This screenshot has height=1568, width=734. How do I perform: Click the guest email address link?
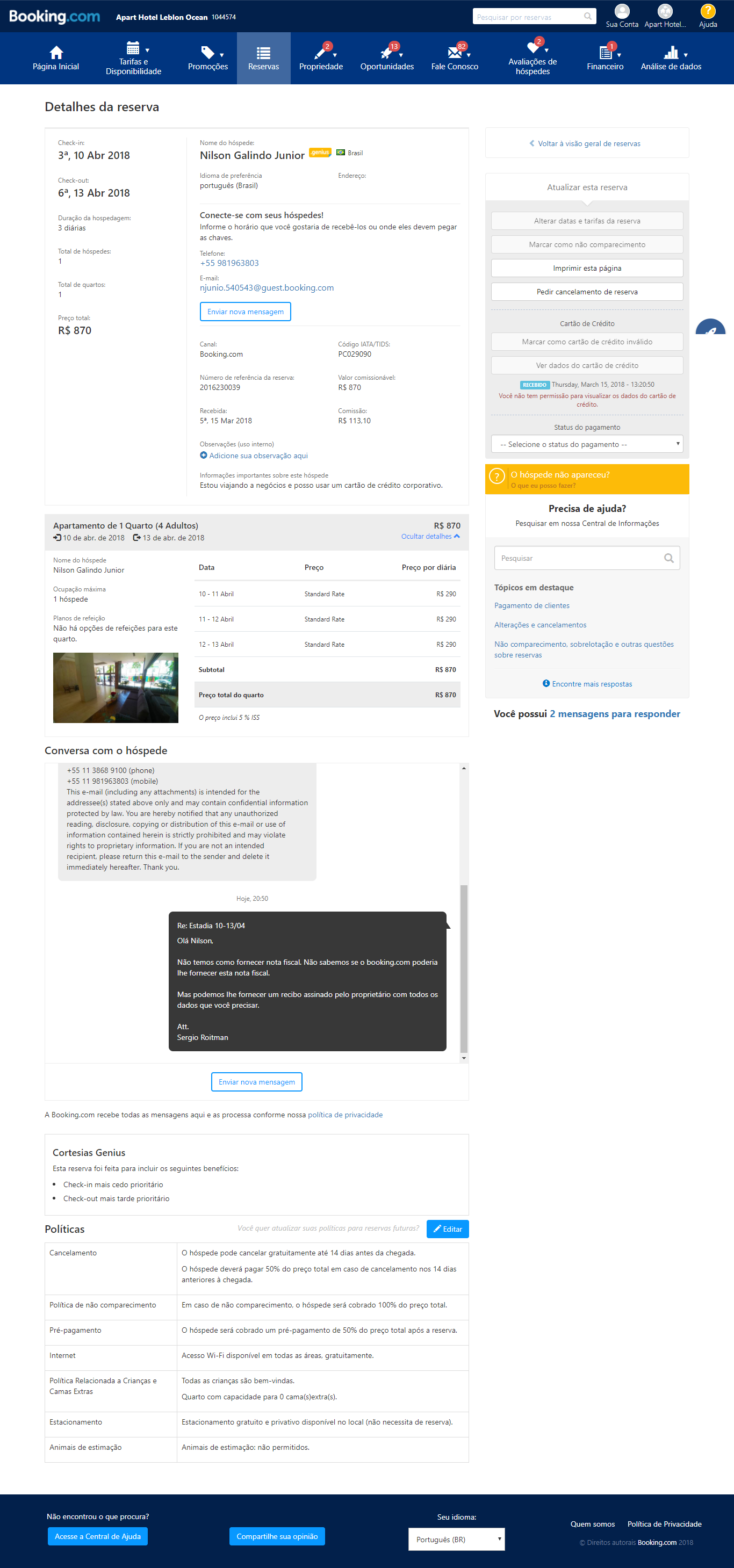click(x=267, y=288)
